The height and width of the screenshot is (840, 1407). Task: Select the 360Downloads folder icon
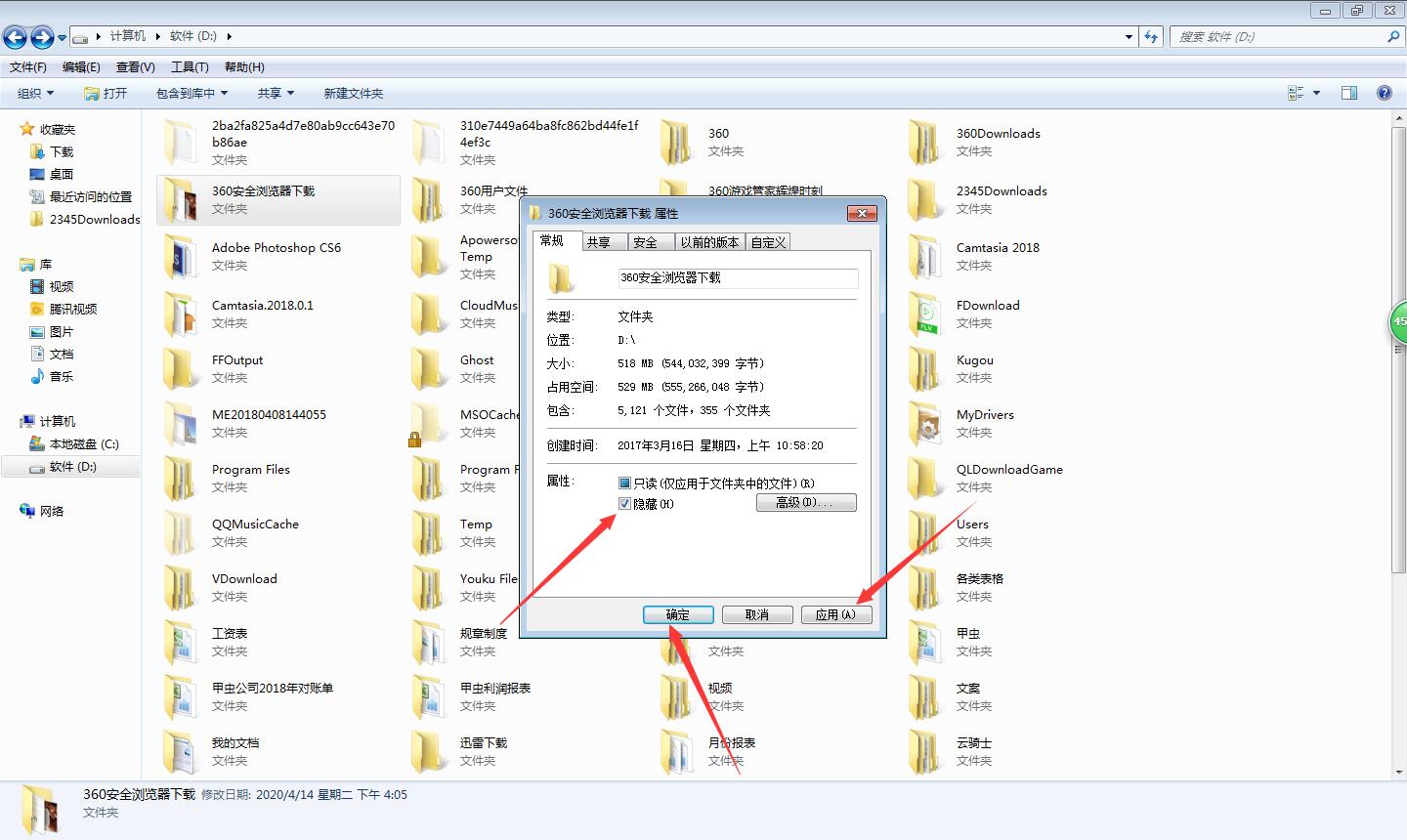pyautogui.click(x=924, y=142)
